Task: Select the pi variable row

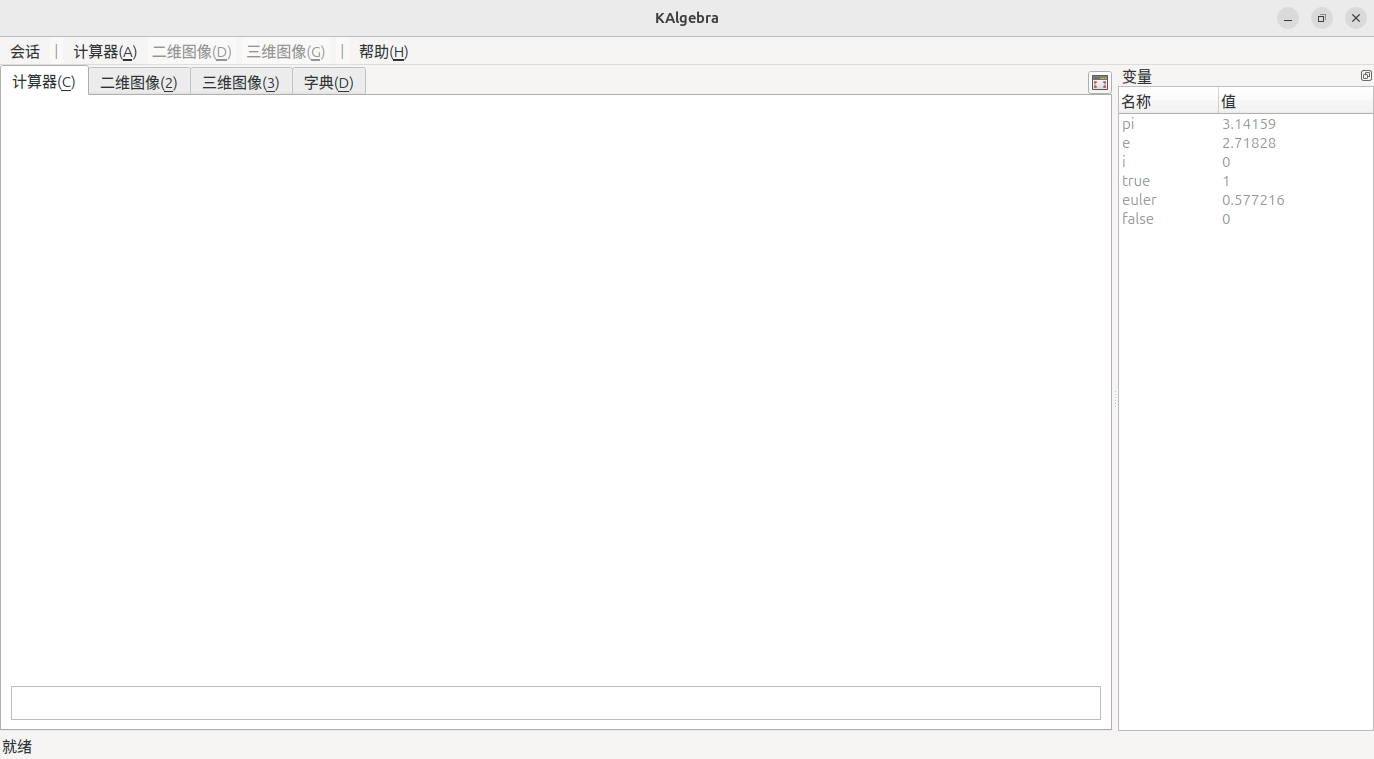Action: [x=1245, y=124]
